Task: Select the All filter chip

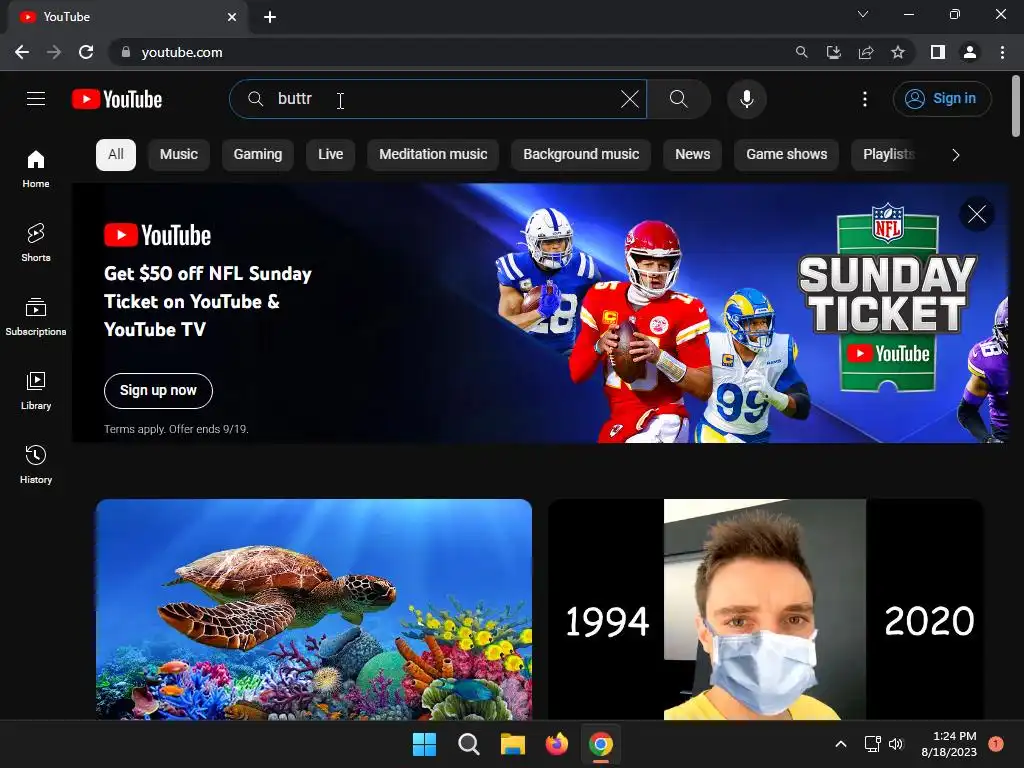Action: (116, 155)
